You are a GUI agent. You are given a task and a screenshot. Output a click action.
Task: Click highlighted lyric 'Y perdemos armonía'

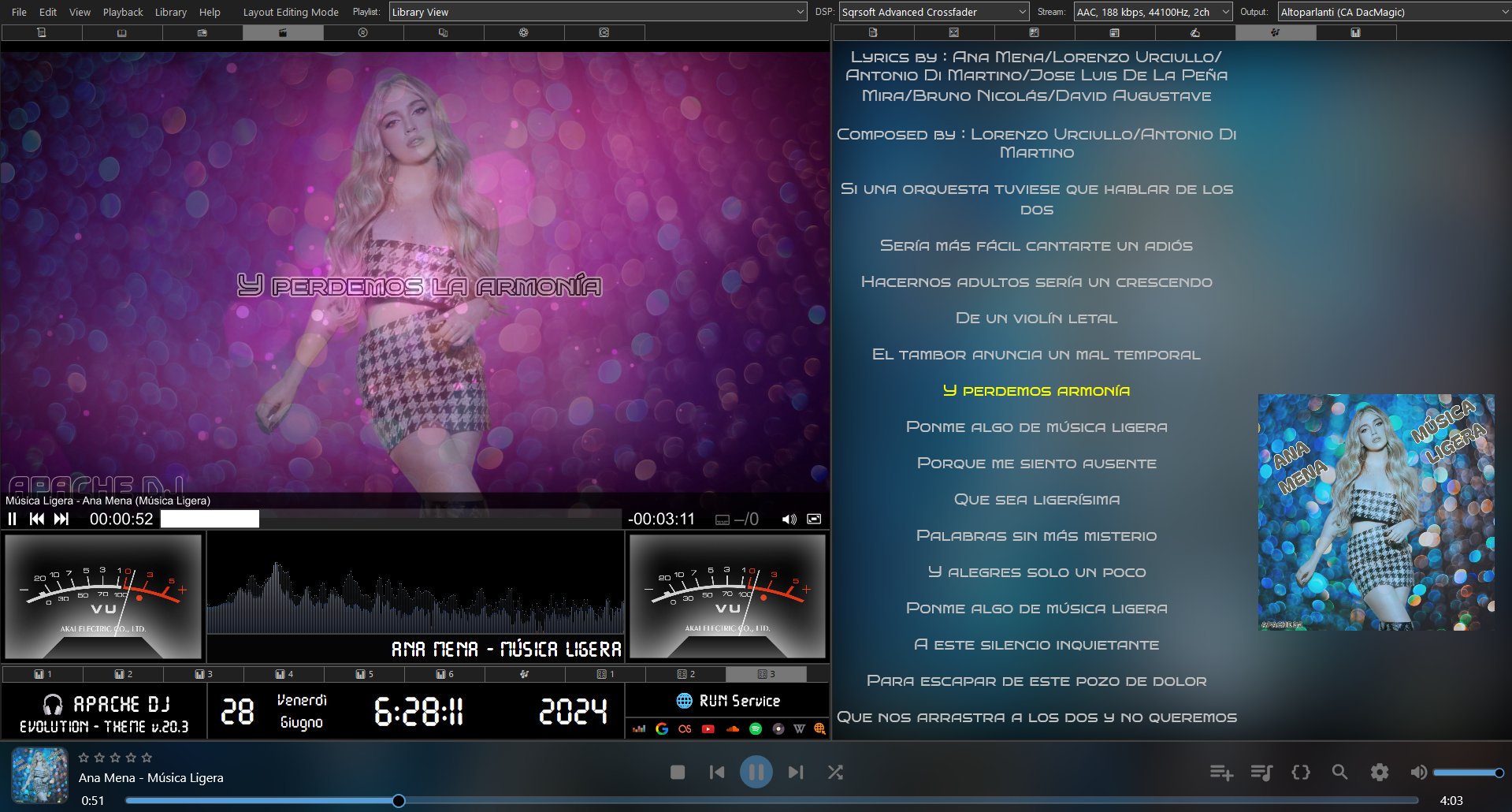[1036, 391]
